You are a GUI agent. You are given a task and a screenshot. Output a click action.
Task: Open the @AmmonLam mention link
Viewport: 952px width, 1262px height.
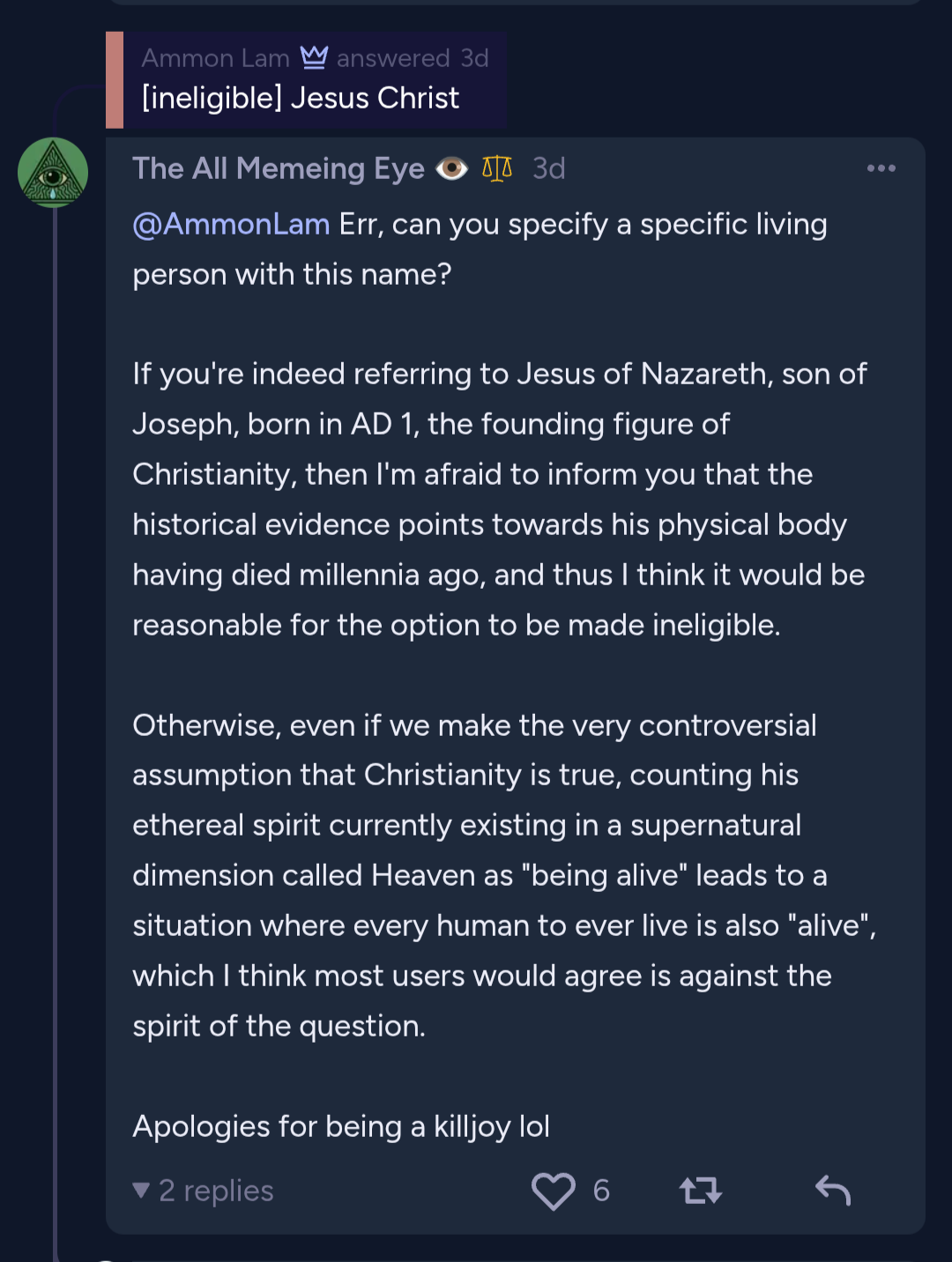click(x=231, y=225)
